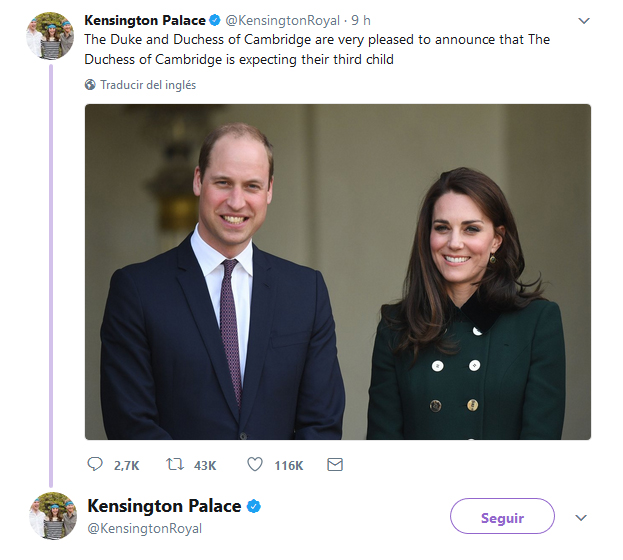Click the envelope direct message icon
Screen dimensions: 623x560
tap(335, 464)
